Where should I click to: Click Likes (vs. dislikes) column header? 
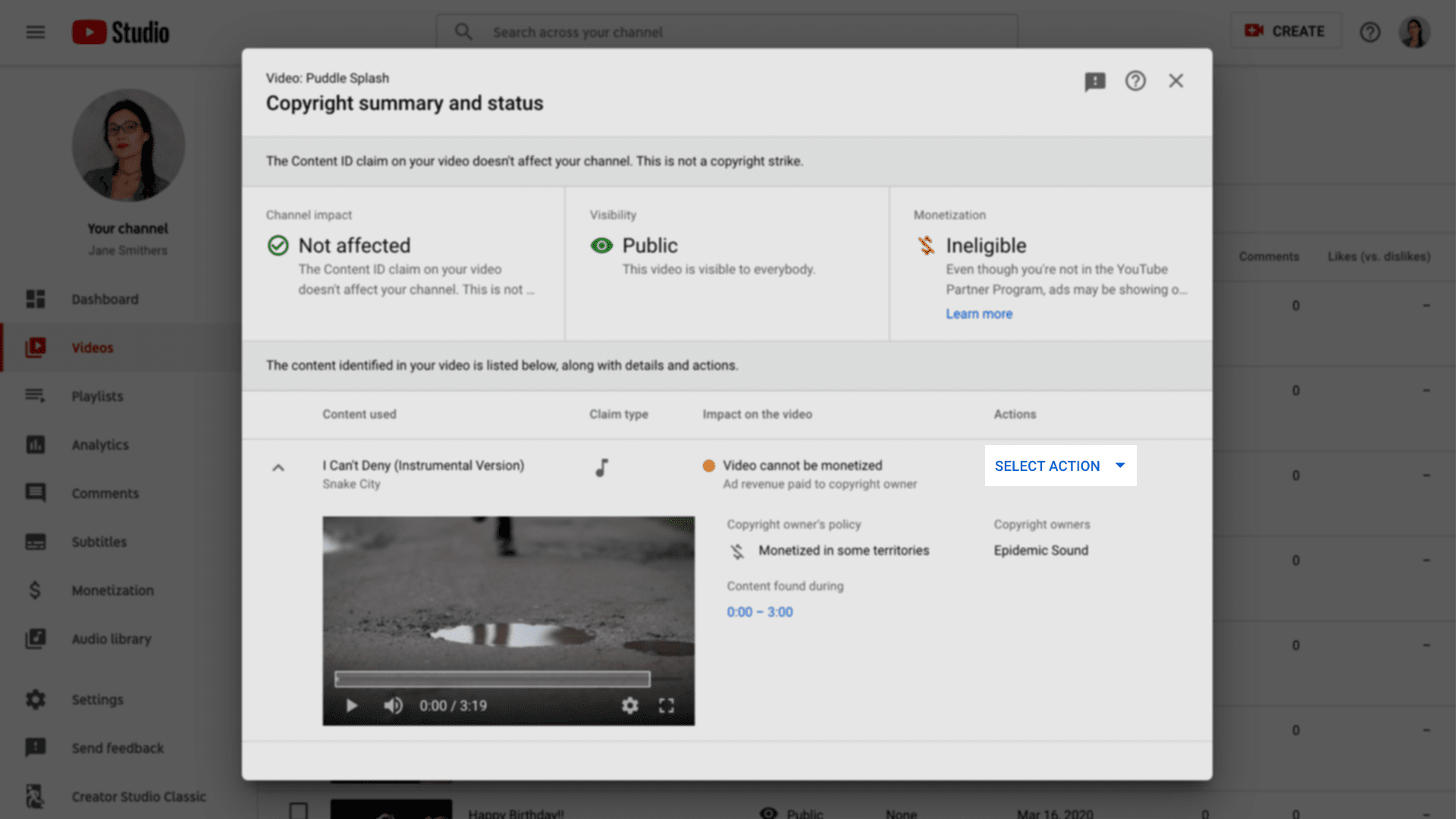[x=1379, y=257]
